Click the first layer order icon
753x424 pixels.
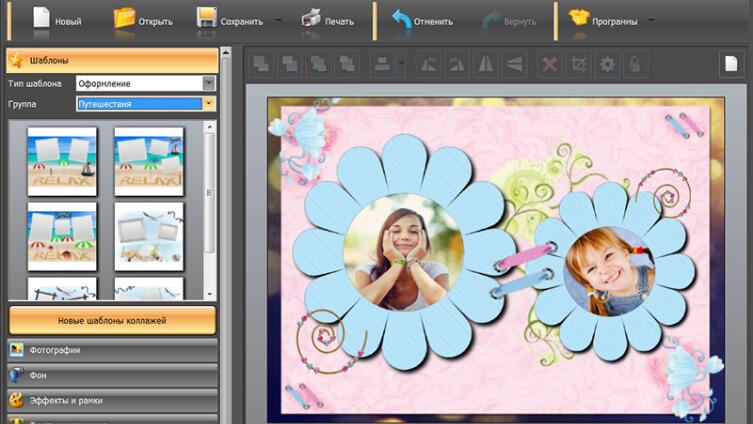coord(262,65)
